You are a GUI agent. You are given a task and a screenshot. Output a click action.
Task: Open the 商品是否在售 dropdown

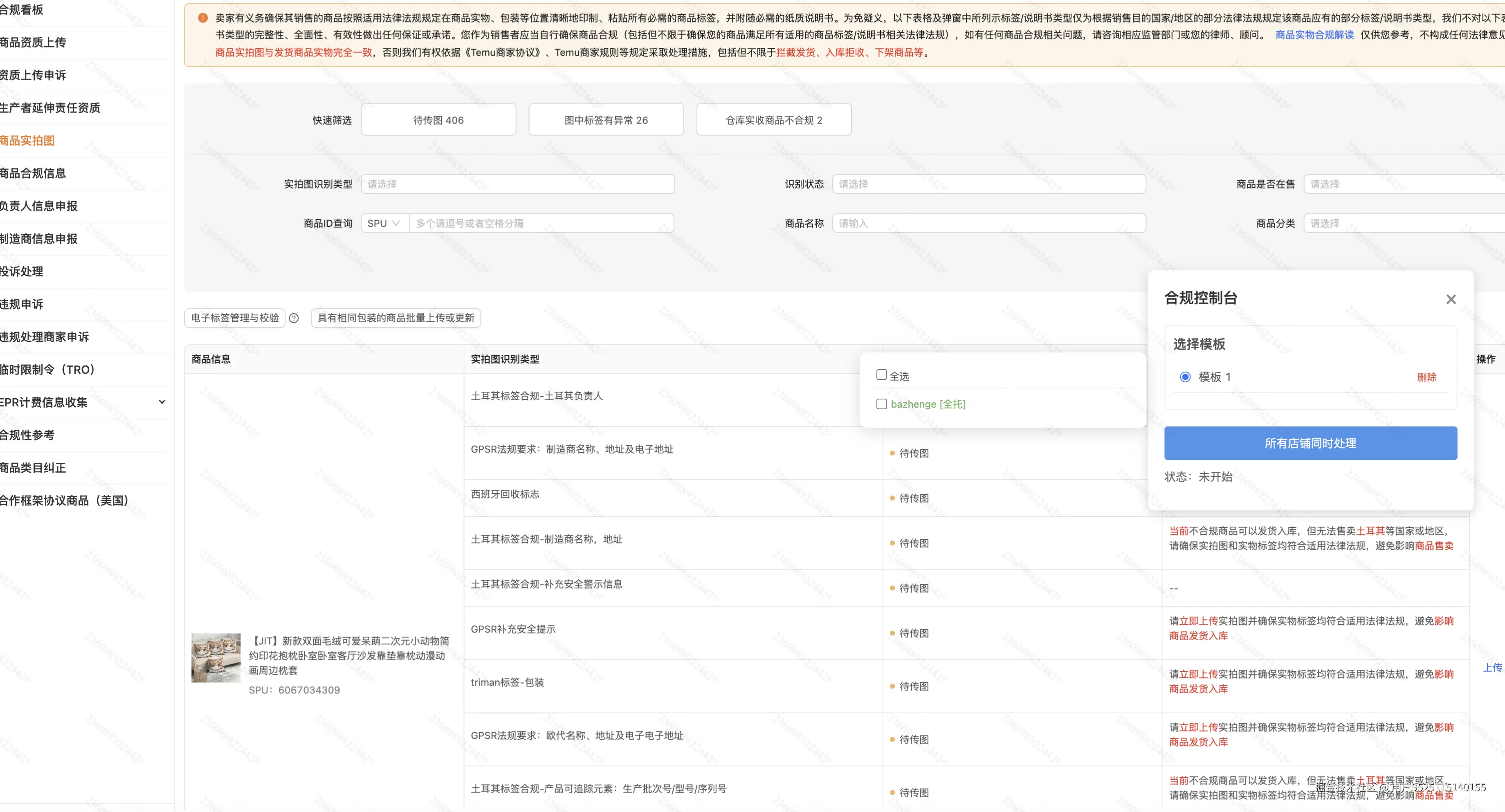click(1402, 184)
